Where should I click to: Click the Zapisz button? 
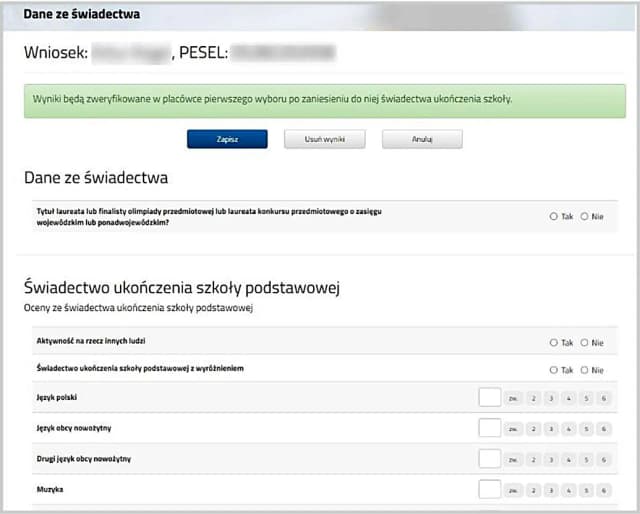(x=227, y=139)
